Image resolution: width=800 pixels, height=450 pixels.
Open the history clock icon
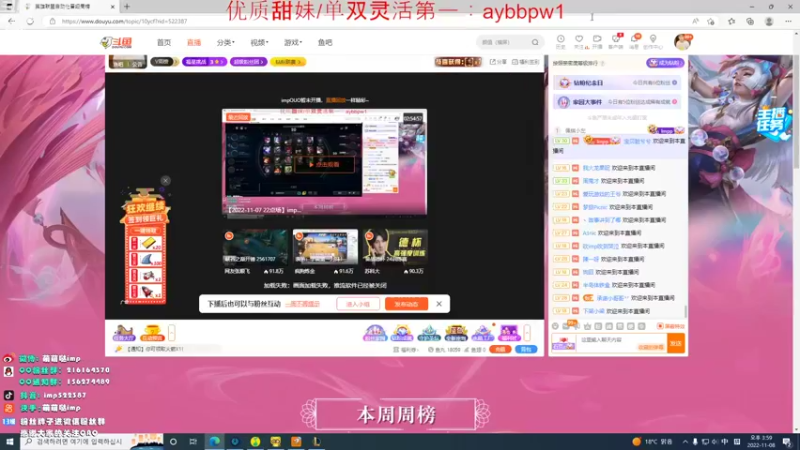tap(560, 41)
